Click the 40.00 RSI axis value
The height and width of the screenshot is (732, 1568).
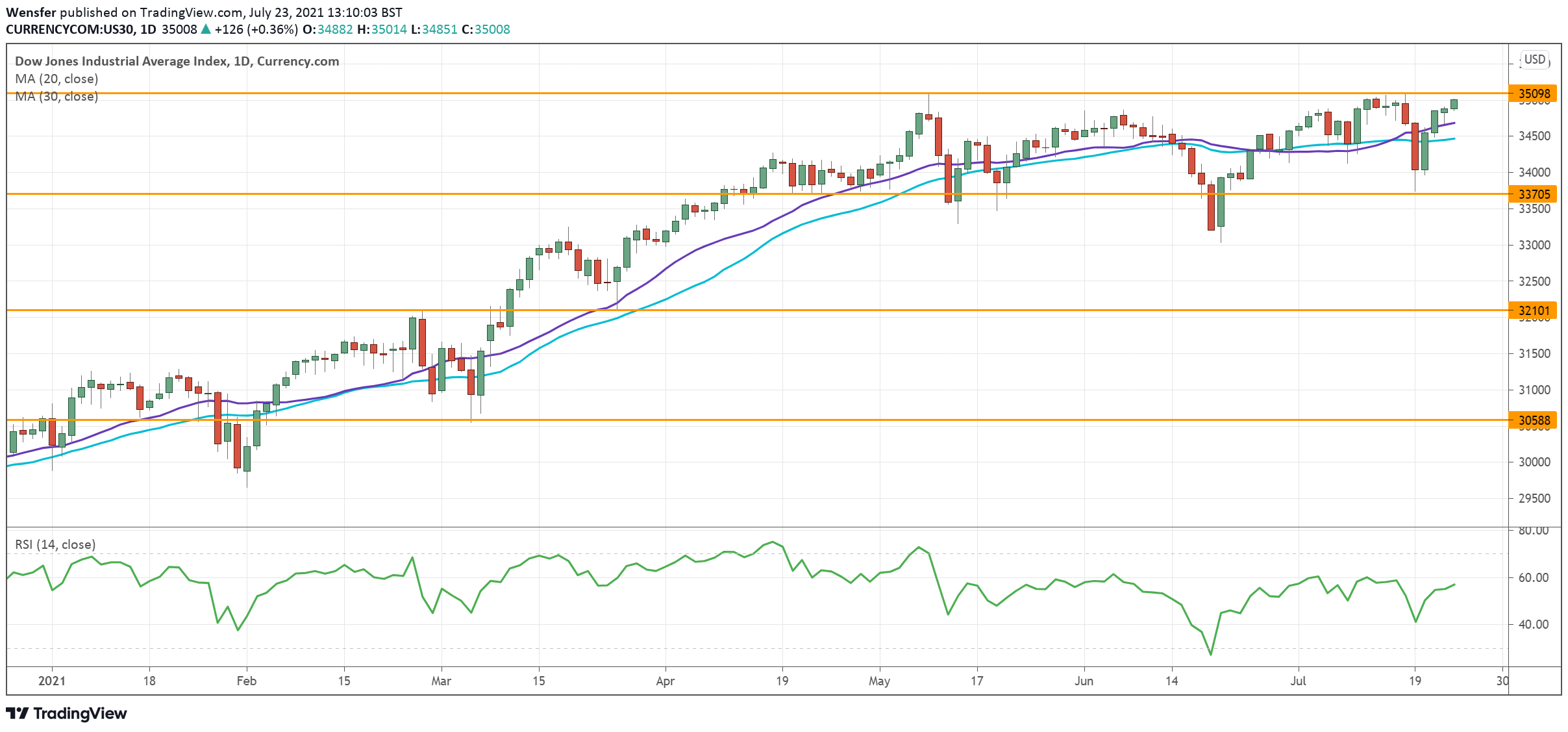pos(1533,624)
